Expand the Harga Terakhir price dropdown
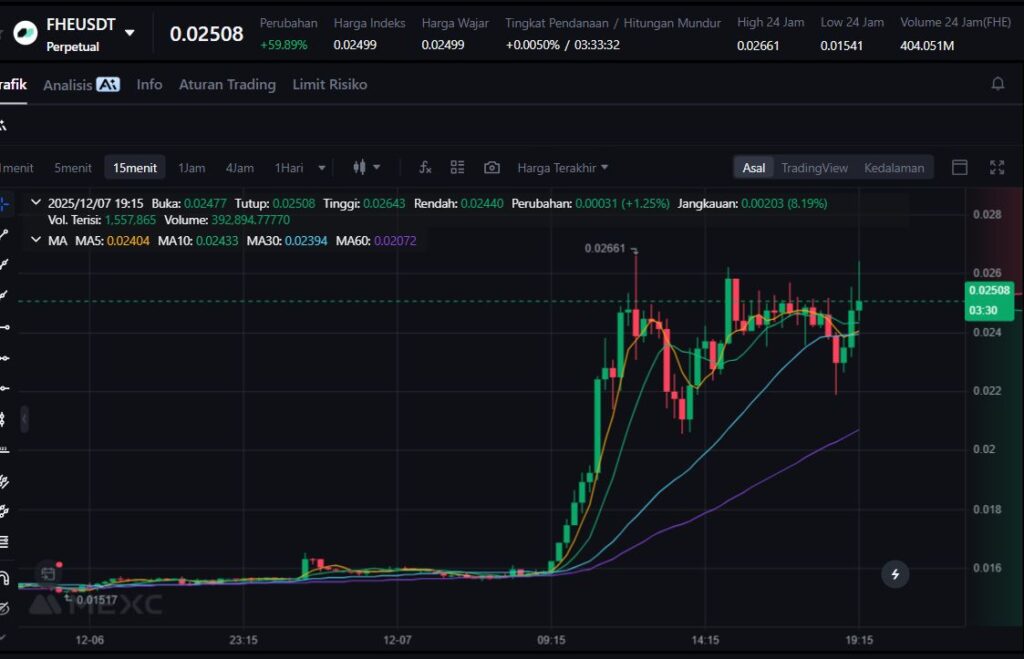This screenshot has height=659, width=1024. (562, 168)
